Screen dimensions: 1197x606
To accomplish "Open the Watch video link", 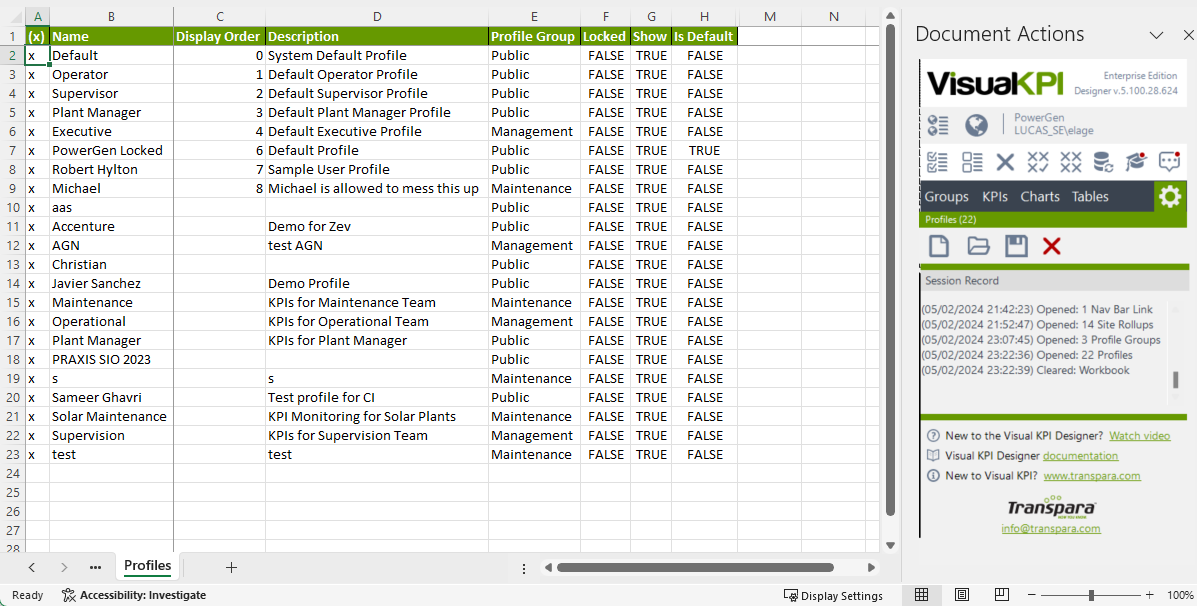I will [1139, 436].
